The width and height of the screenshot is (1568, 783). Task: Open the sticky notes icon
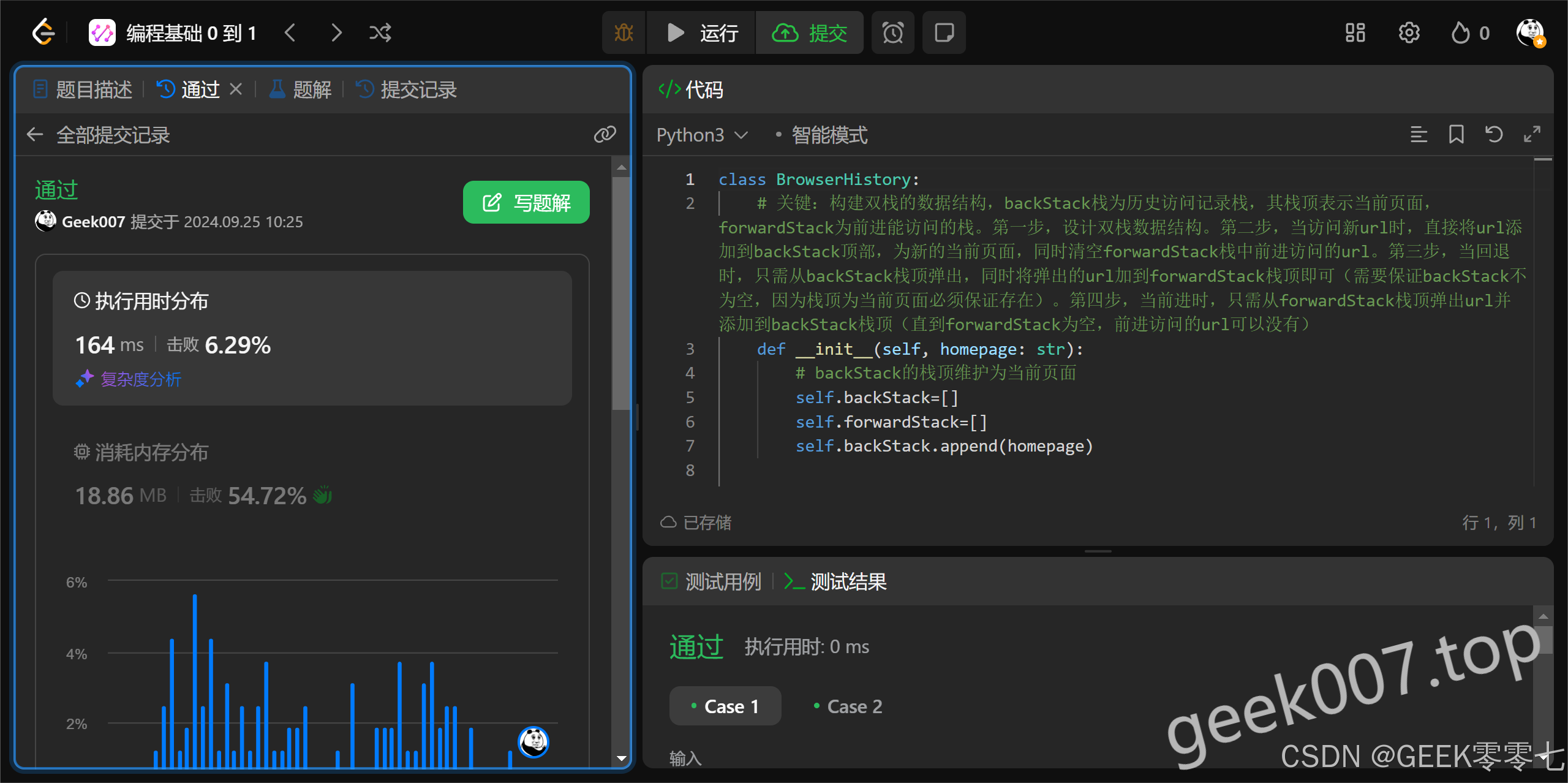pyautogui.click(x=944, y=32)
